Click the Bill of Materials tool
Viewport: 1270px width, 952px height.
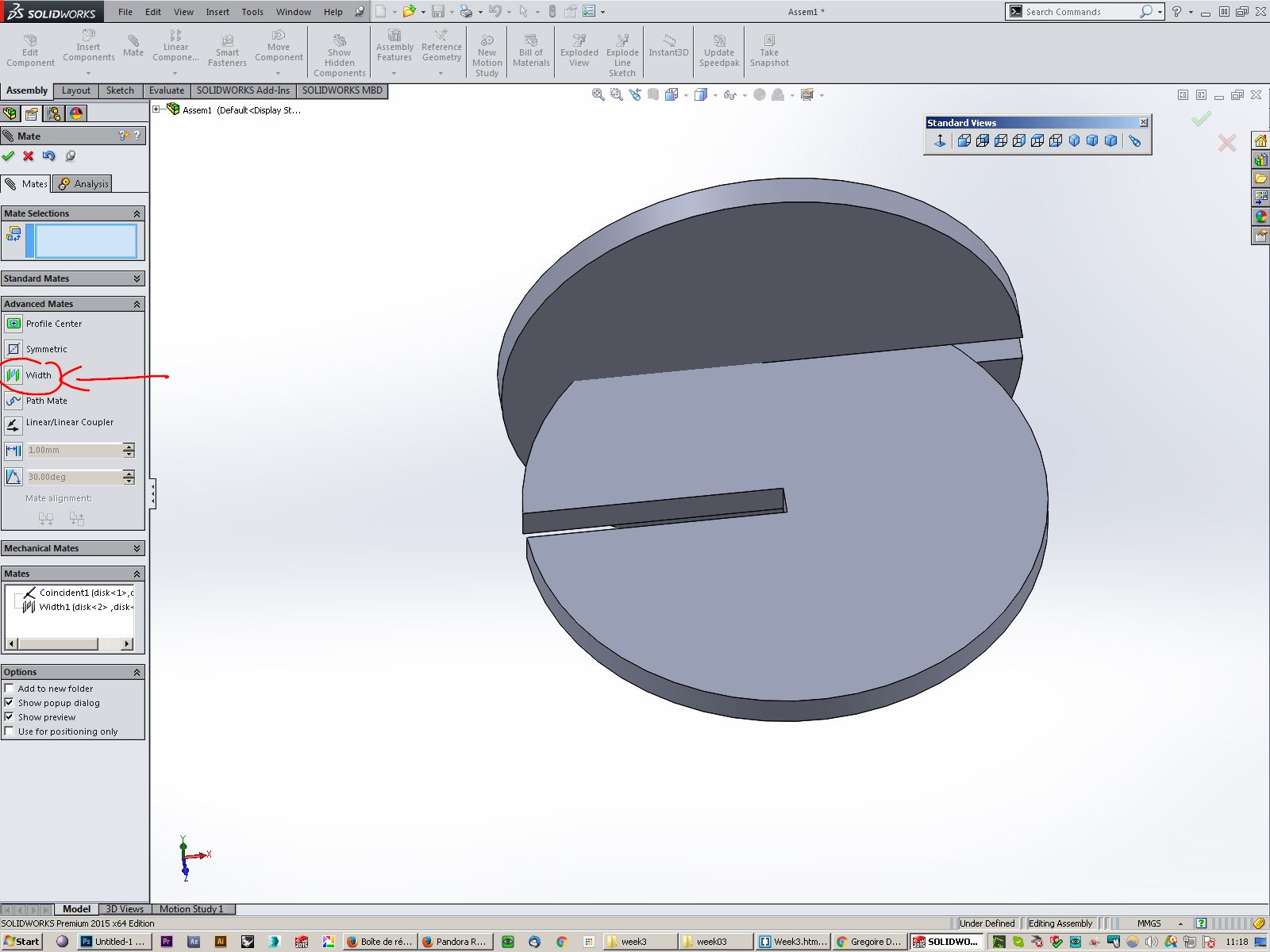pos(531,51)
